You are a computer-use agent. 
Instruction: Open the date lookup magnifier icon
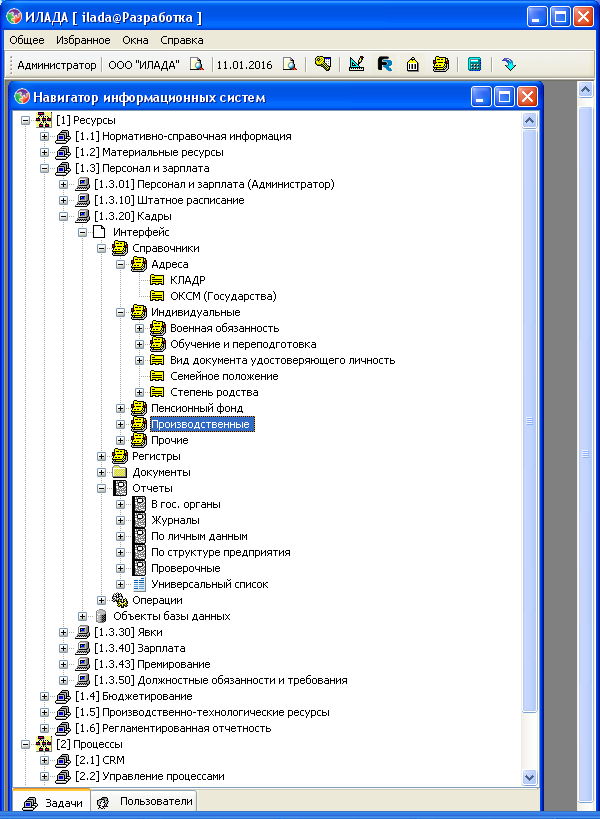tap(290, 64)
